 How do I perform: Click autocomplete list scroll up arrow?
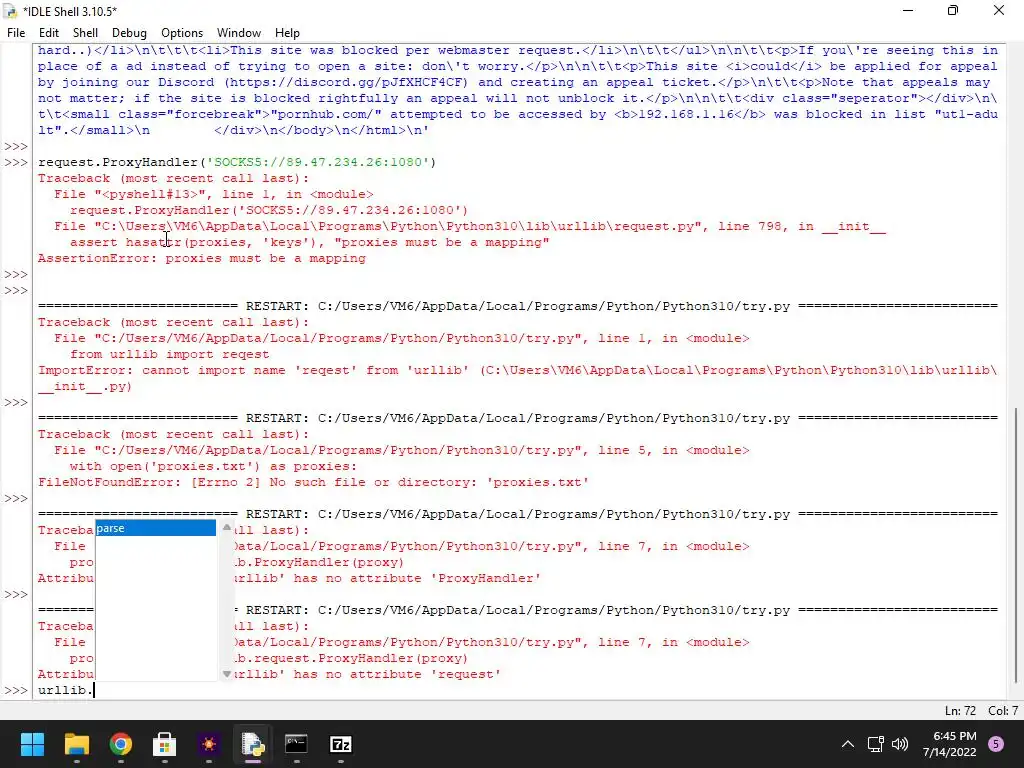tap(227, 527)
